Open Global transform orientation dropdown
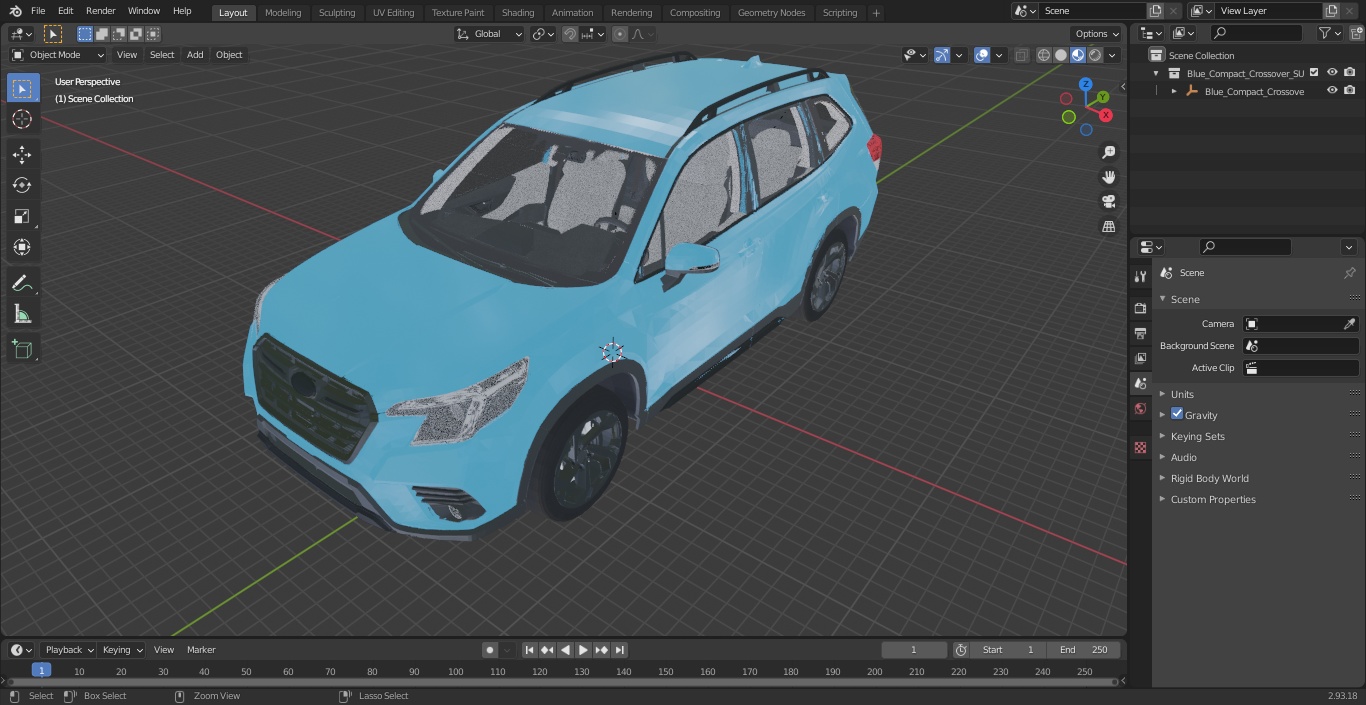1366x705 pixels. [490, 34]
